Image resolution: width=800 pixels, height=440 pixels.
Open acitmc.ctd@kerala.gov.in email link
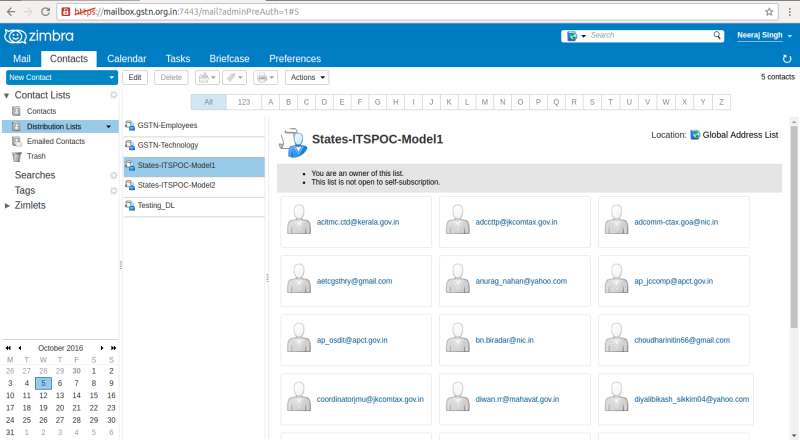pos(358,222)
